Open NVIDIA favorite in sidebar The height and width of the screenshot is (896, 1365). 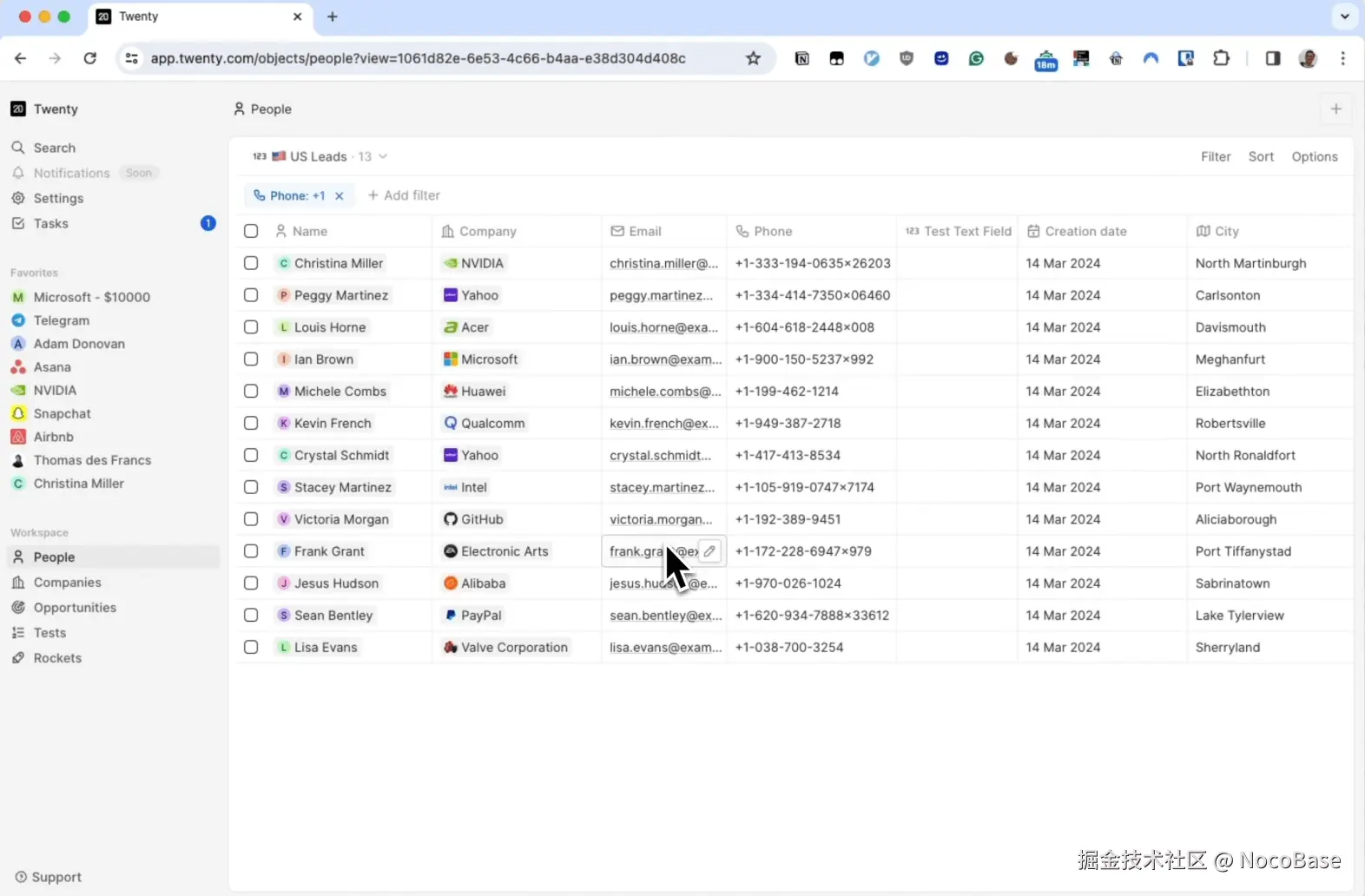click(55, 391)
